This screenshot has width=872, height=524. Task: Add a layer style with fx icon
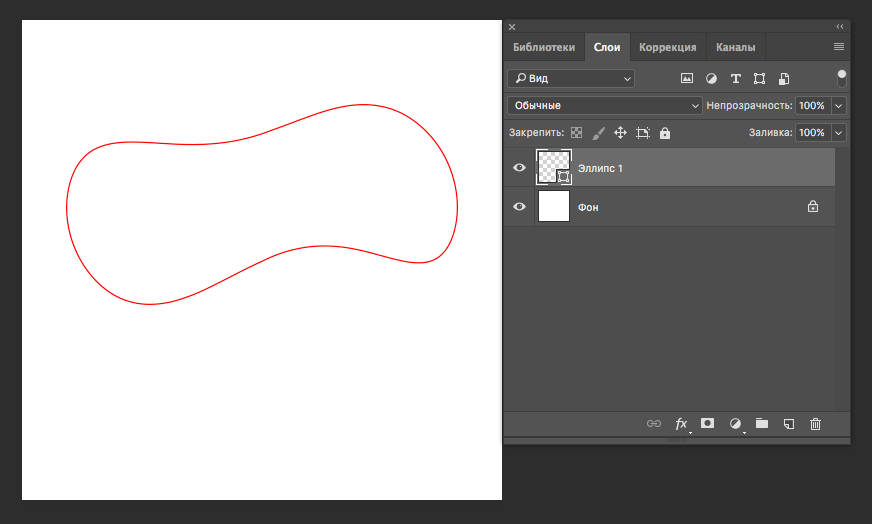(681, 424)
